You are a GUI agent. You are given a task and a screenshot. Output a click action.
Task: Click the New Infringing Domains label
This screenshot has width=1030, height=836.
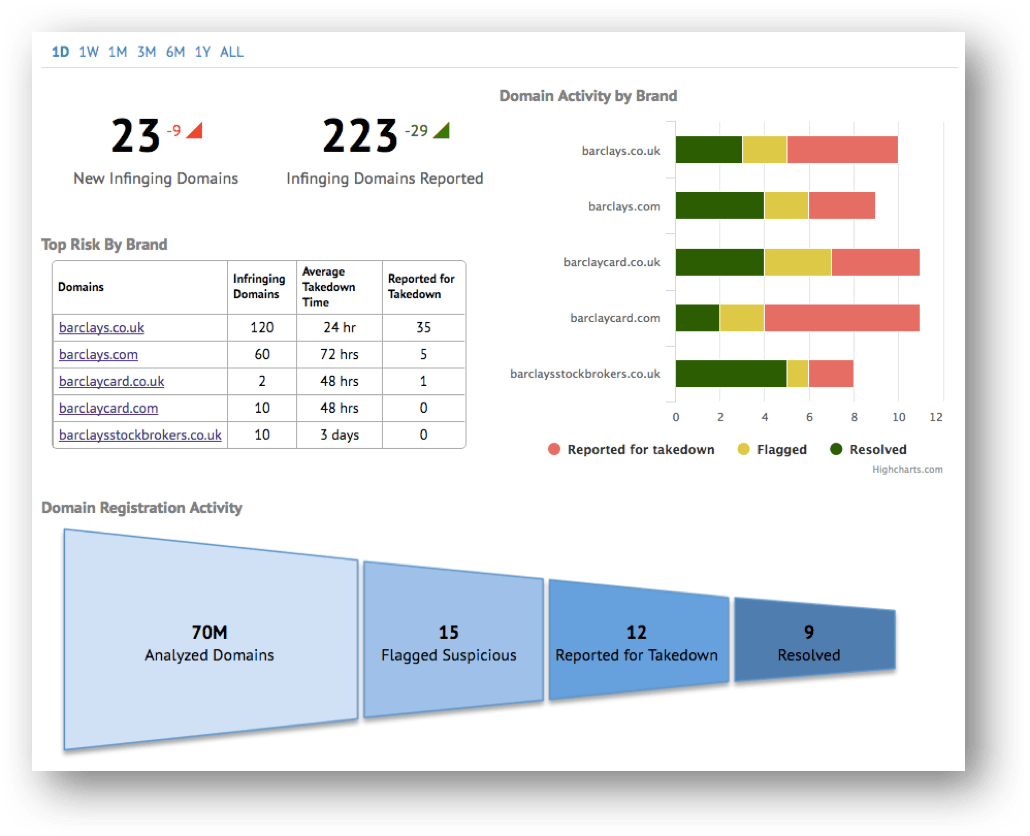tap(156, 179)
